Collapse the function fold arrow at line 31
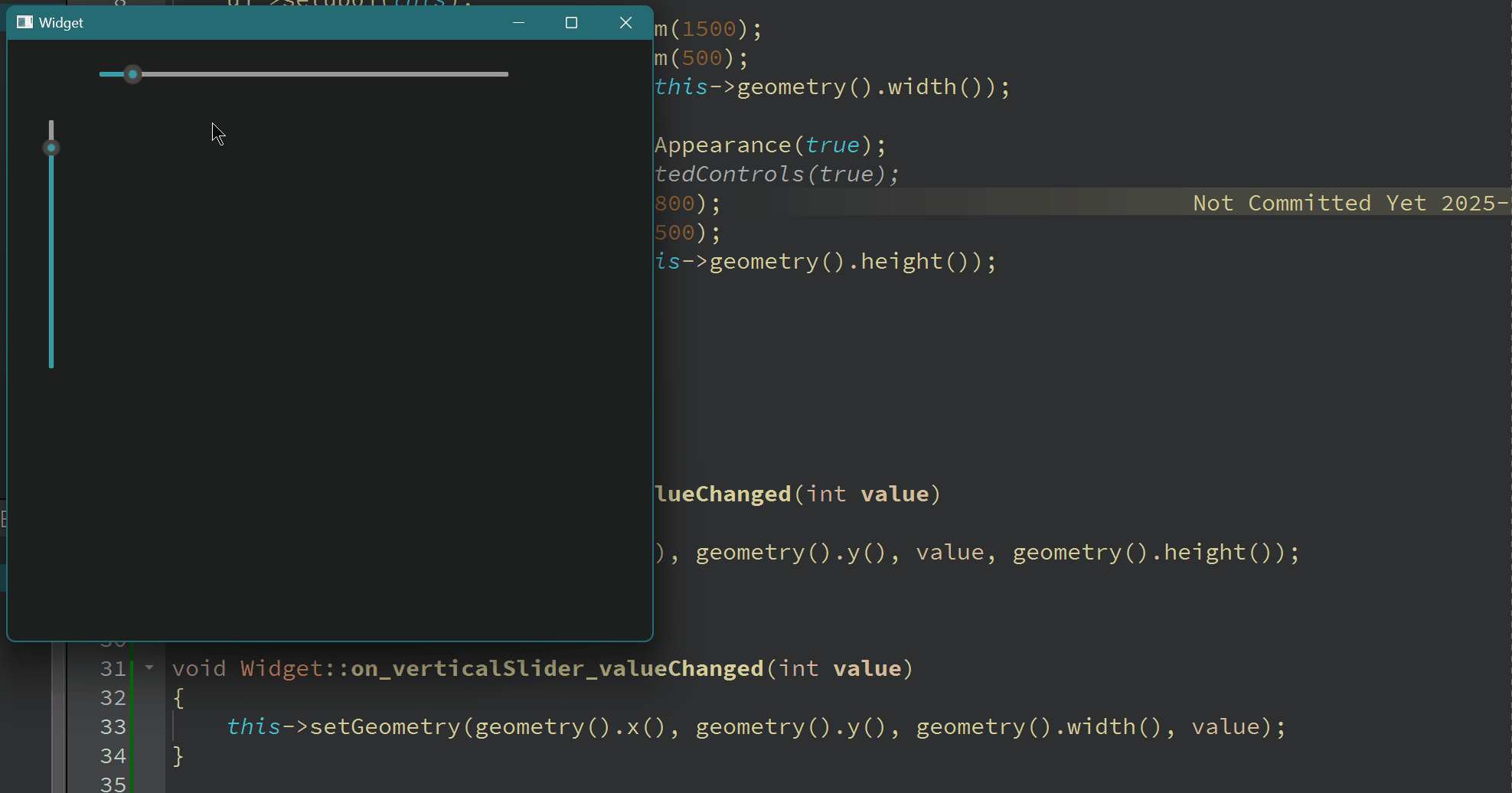This screenshot has width=1512, height=793. [149, 667]
